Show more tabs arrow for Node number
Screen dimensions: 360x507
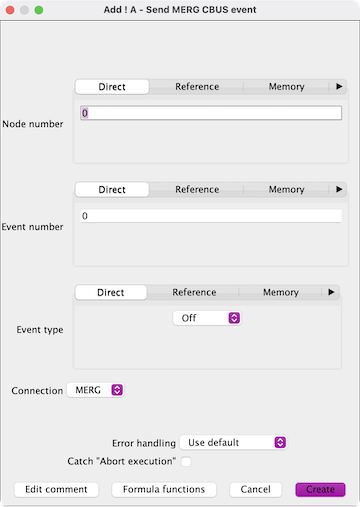pos(339,87)
